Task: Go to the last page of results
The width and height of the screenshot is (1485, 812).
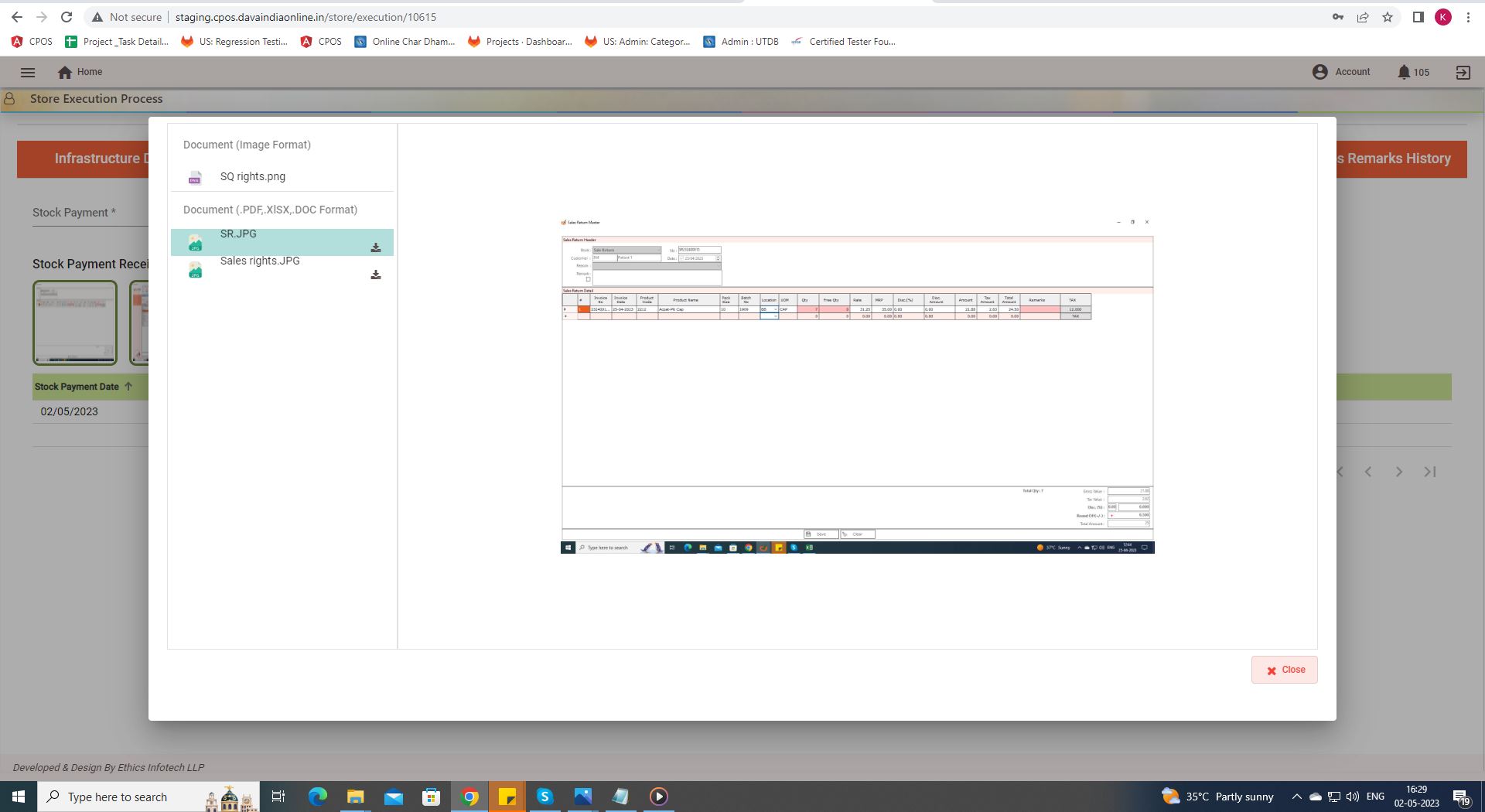Action: (1429, 472)
